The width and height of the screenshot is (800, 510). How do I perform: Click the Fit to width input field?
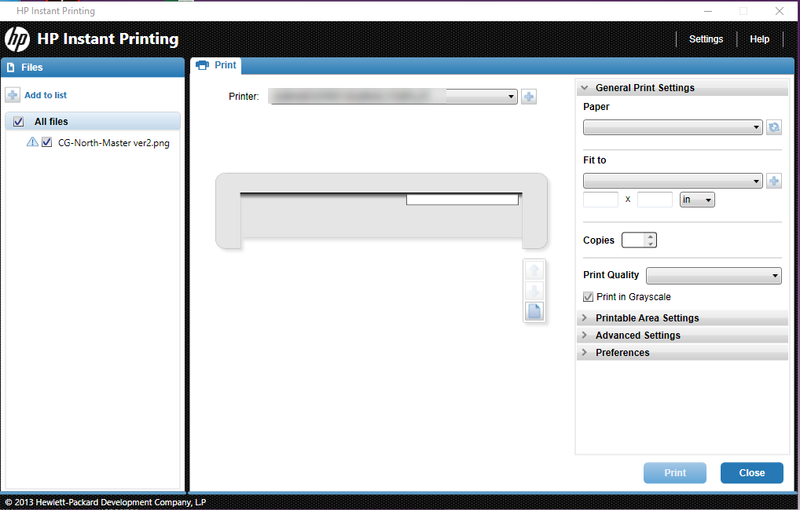(x=601, y=199)
